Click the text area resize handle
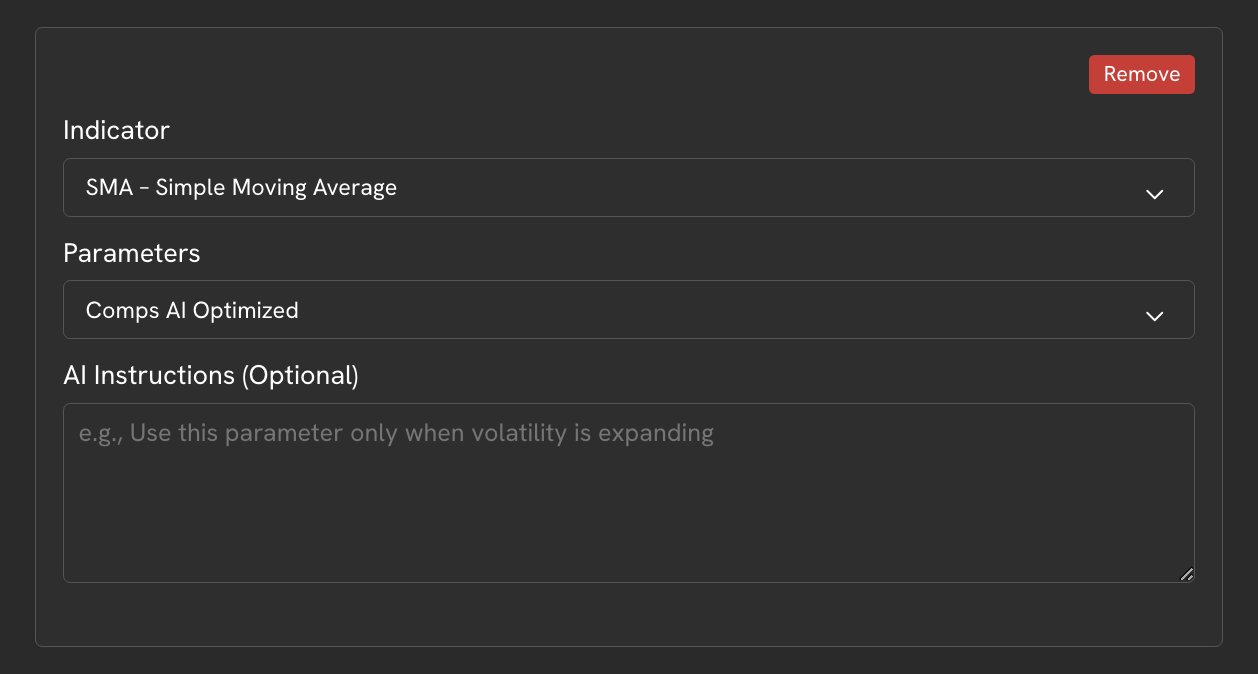 [1186, 574]
